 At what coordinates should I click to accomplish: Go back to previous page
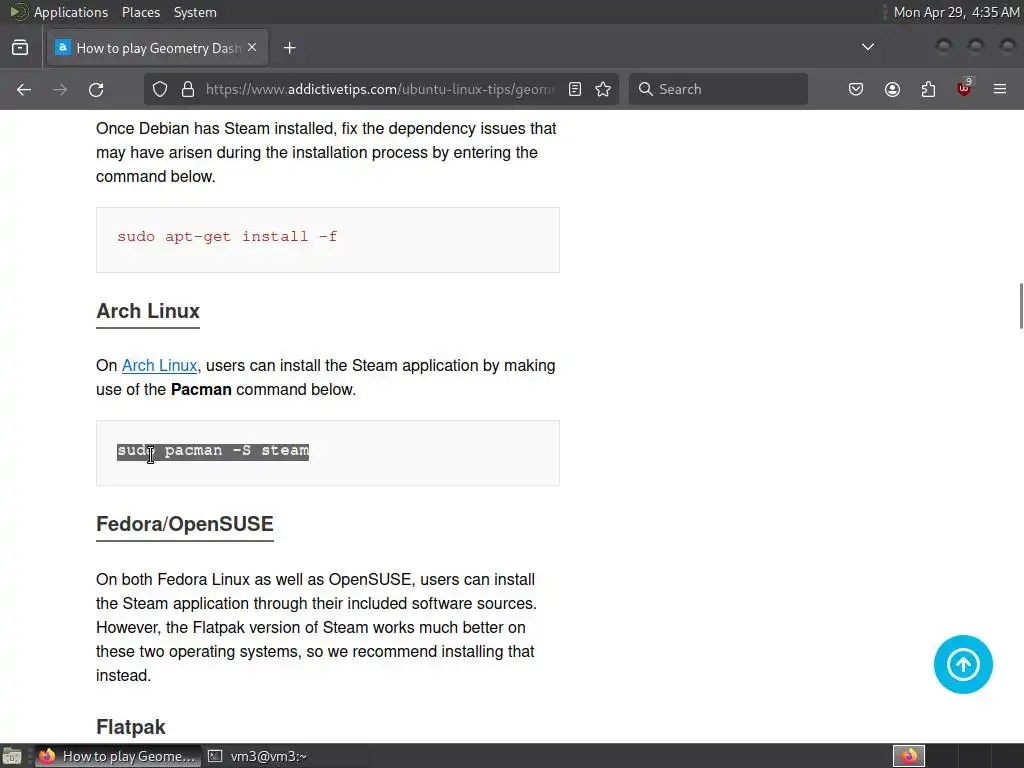(24, 89)
